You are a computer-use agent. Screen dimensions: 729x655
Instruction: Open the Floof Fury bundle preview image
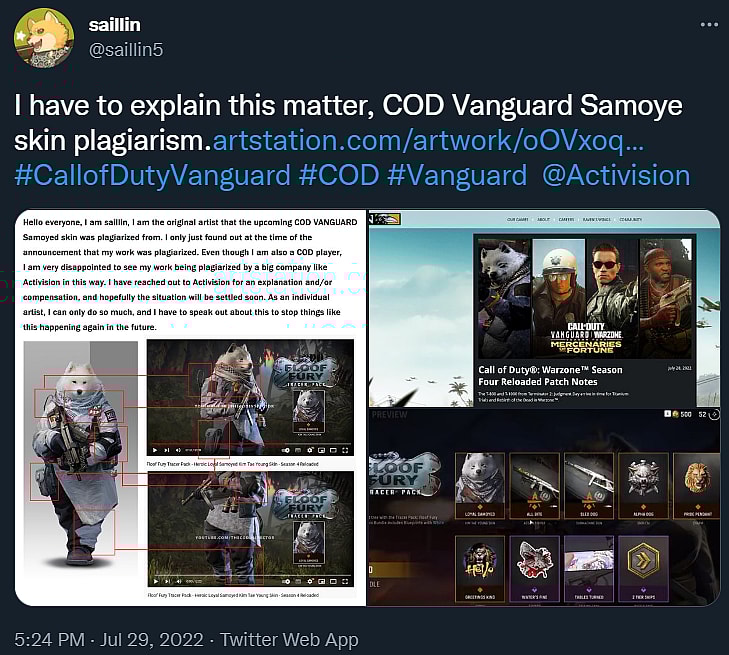tap(544, 507)
